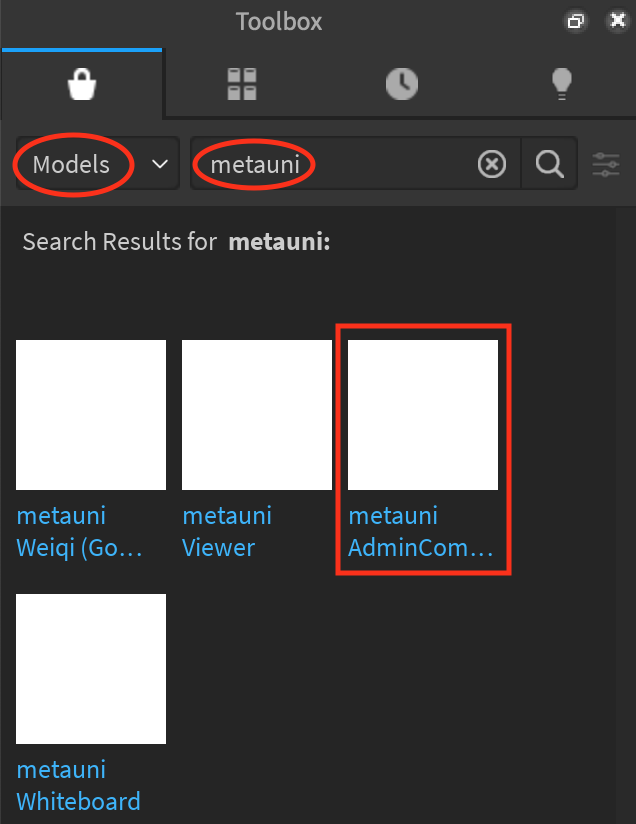Select the metauni Whiteboard thumbnail
Viewport: 636px width, 824px height.
pos(91,669)
